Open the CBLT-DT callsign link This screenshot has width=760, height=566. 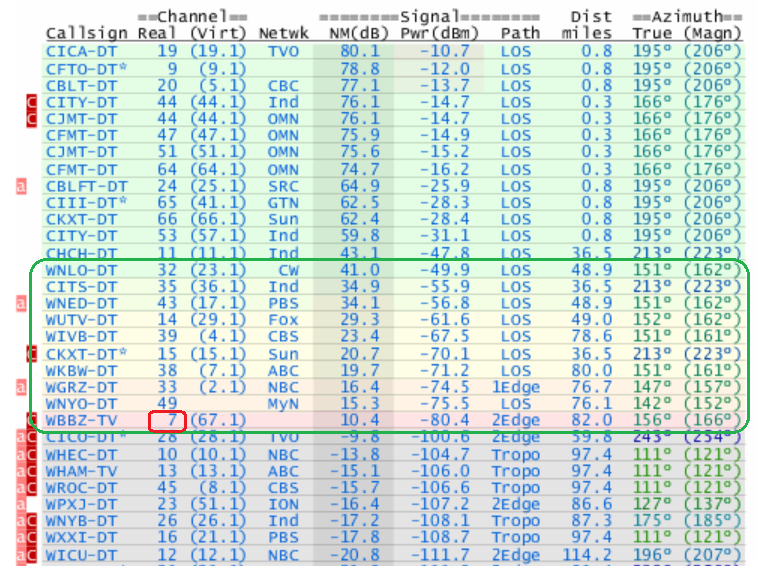(81, 86)
